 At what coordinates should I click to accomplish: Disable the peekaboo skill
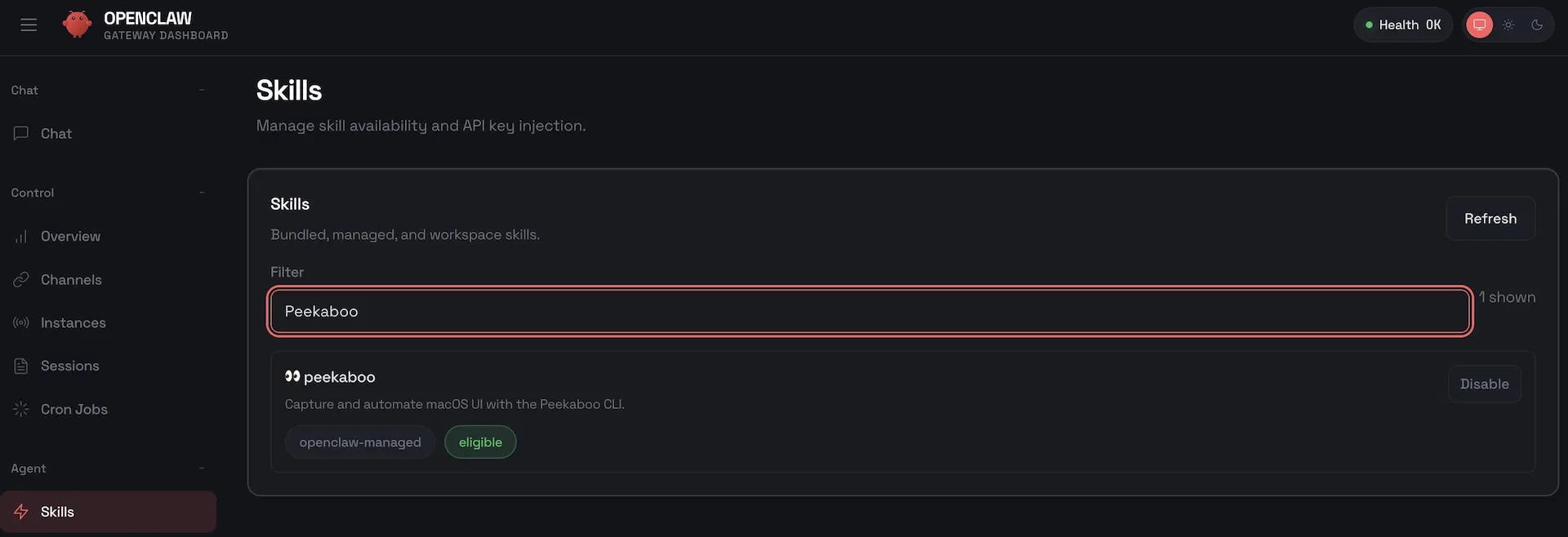1485,384
